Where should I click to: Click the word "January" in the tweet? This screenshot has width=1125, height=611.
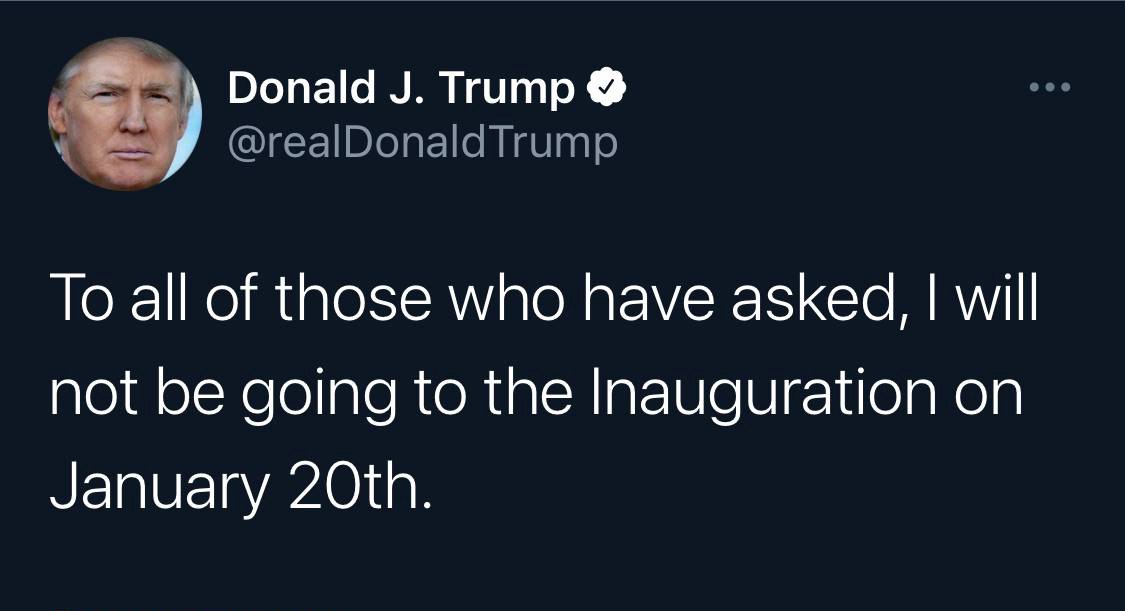coord(158,485)
